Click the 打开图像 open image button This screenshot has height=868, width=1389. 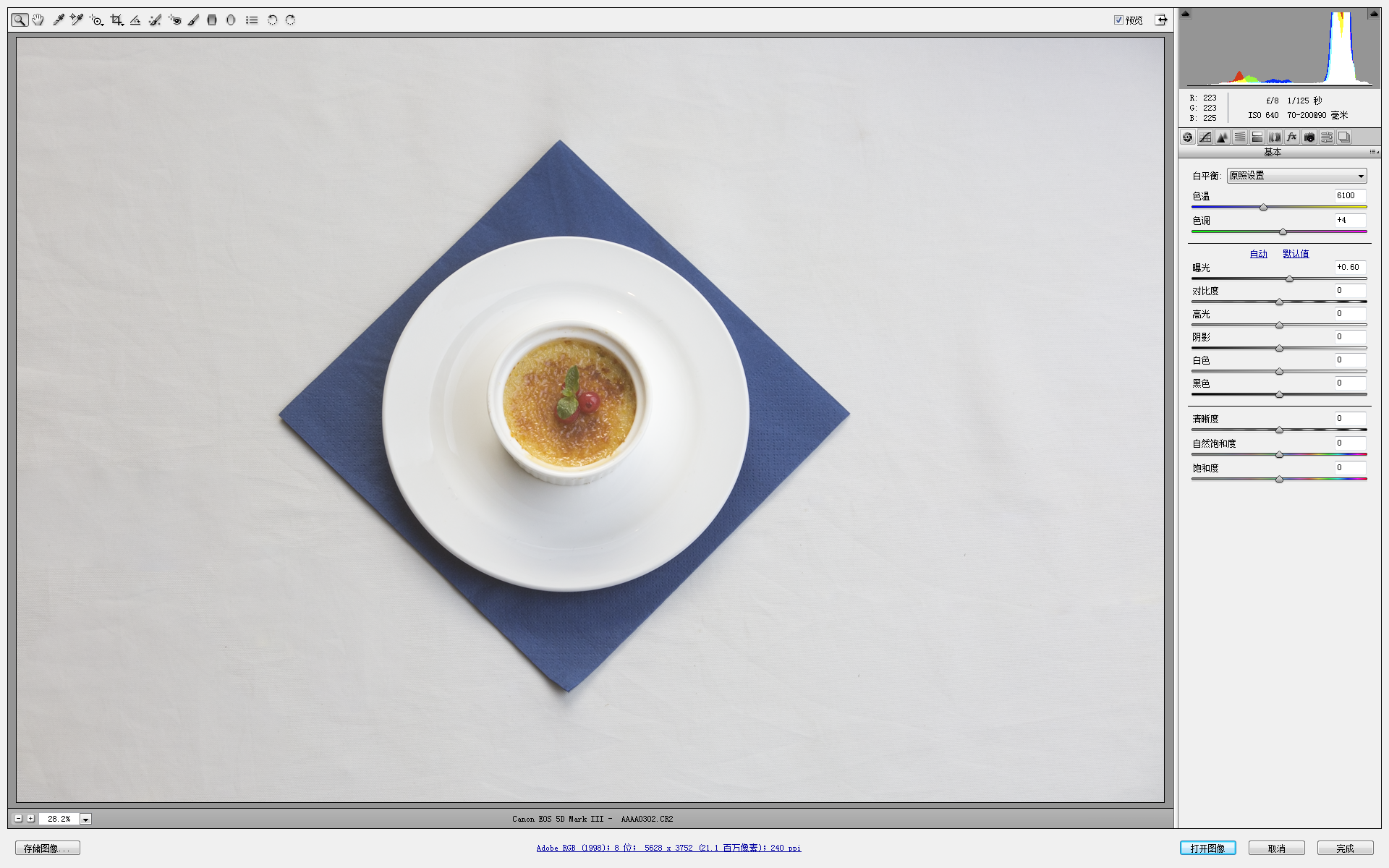coord(1207,848)
